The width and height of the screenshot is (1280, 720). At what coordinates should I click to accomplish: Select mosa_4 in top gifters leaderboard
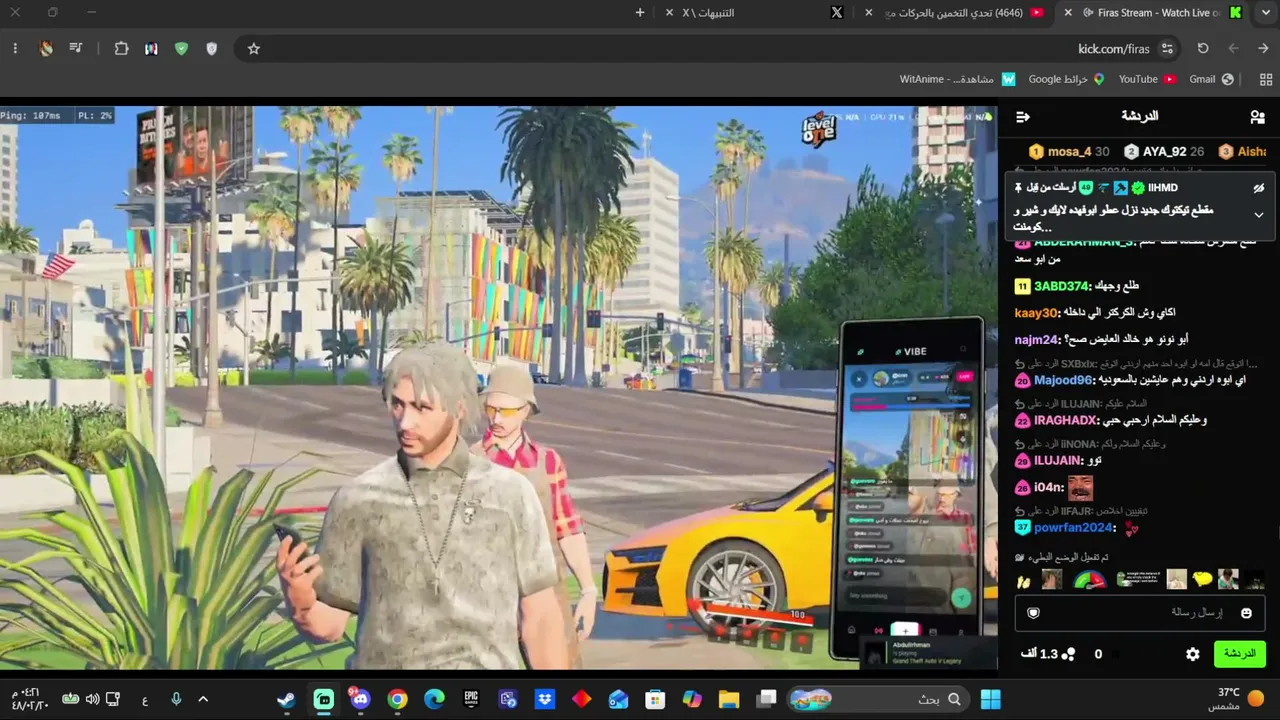1069,152
